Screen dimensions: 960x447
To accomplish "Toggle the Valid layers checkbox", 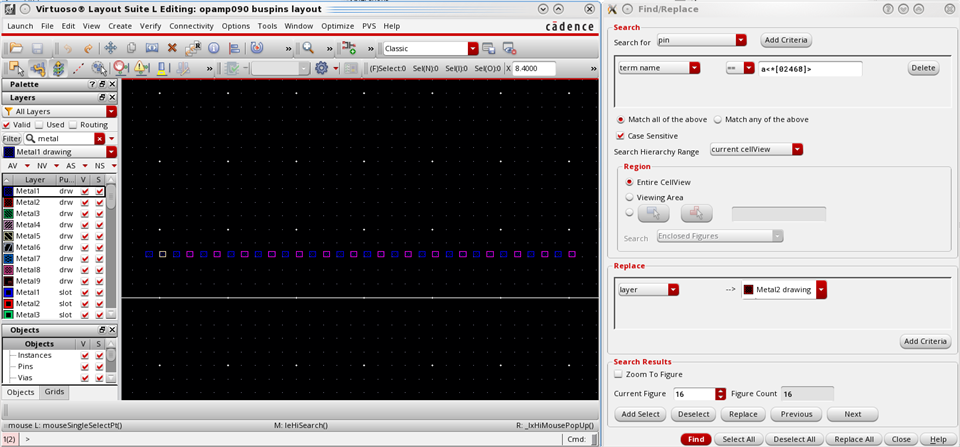I will coord(8,124).
